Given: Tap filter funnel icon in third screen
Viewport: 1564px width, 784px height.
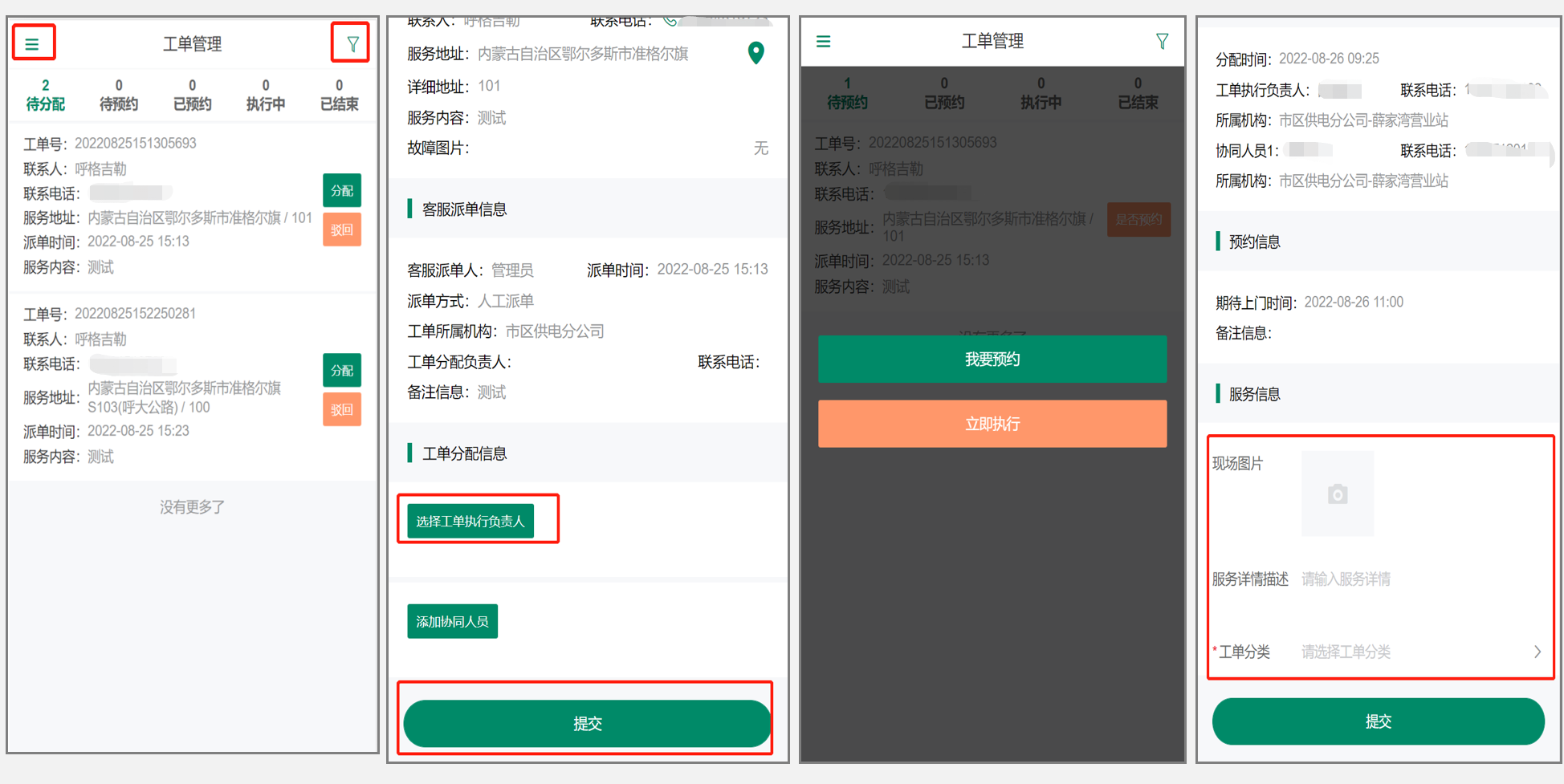Looking at the screenshot, I should [1162, 41].
